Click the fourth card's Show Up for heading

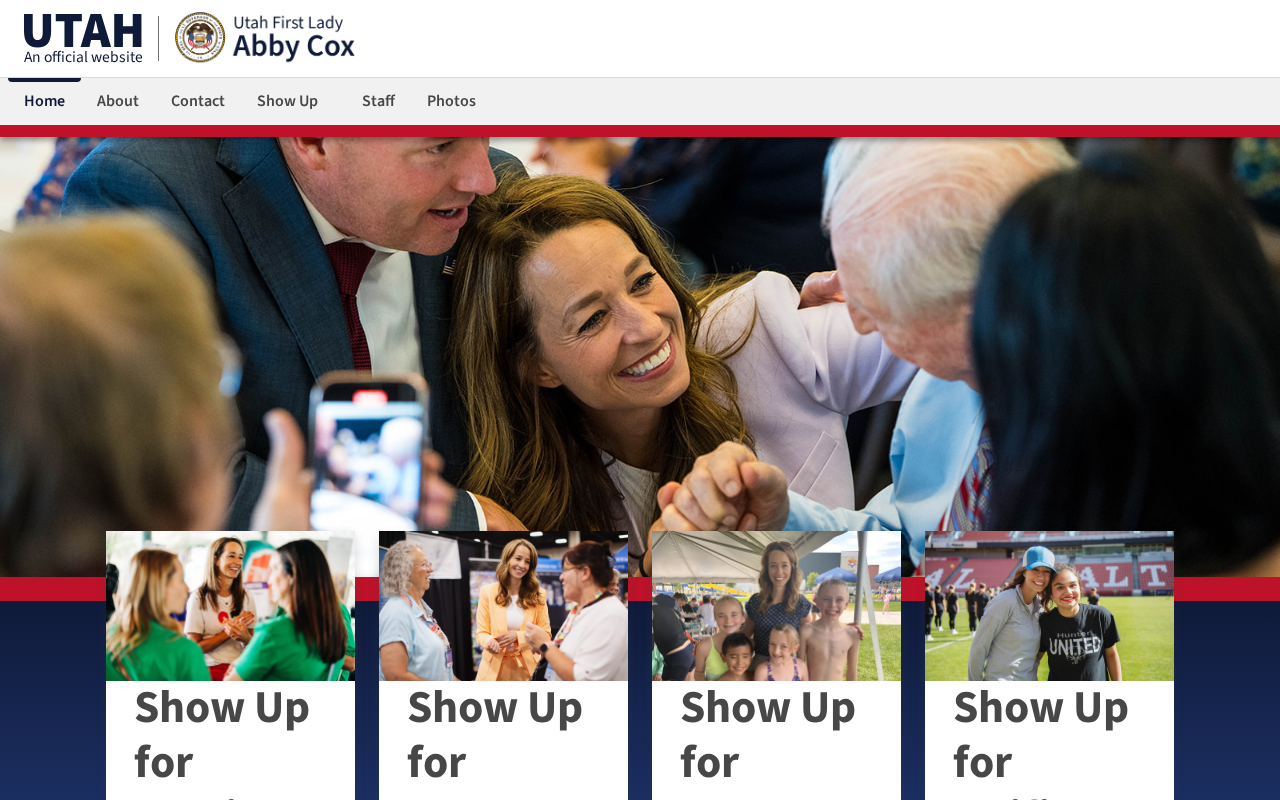(x=1041, y=734)
